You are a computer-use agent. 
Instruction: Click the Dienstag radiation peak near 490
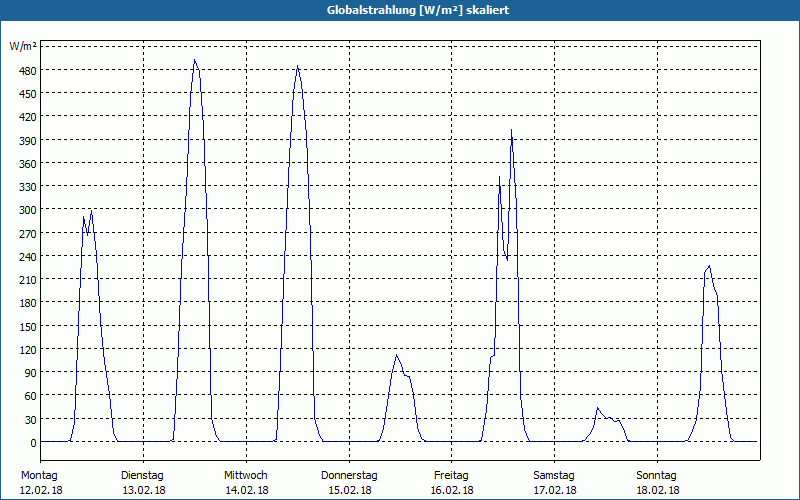[x=194, y=60]
